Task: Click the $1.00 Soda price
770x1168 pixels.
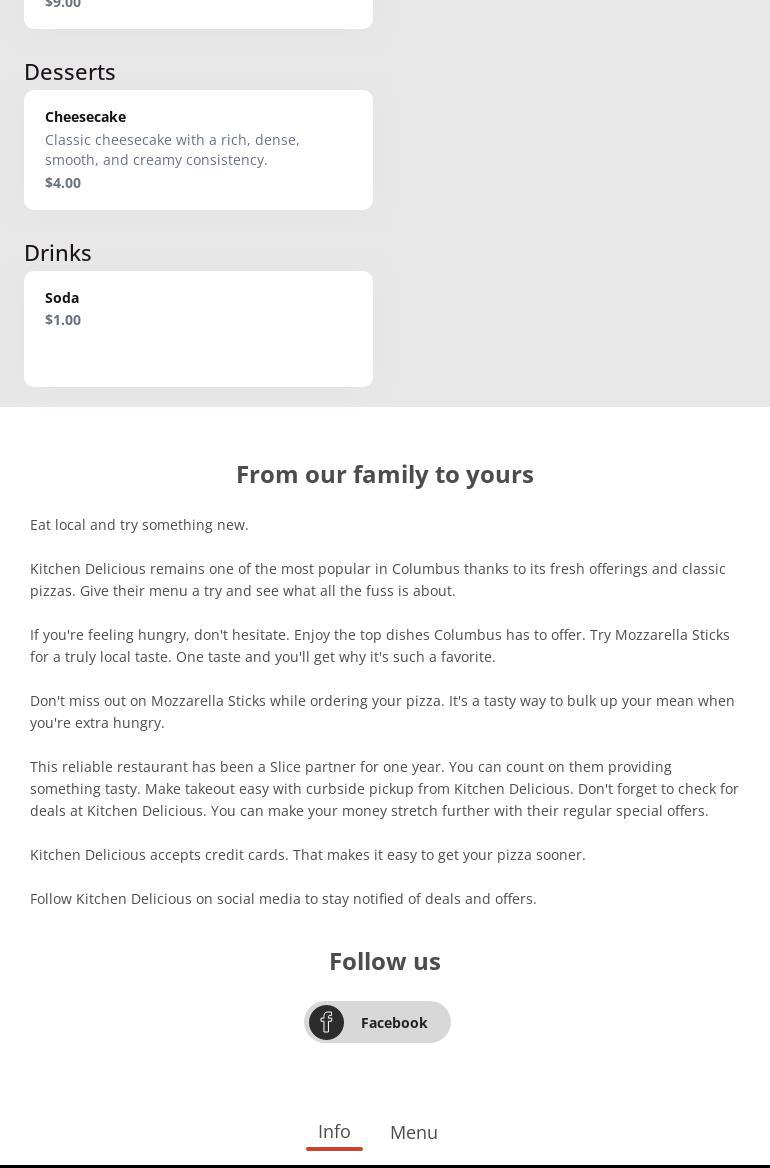Action: (63, 320)
